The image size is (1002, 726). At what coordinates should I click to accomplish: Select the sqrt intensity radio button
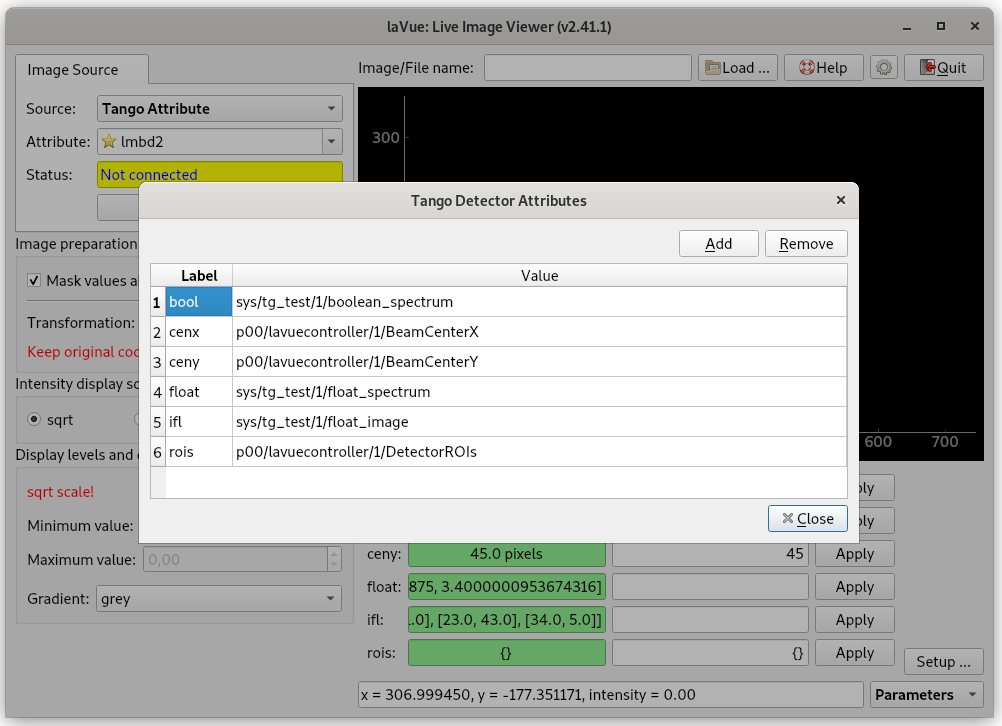(x=35, y=419)
